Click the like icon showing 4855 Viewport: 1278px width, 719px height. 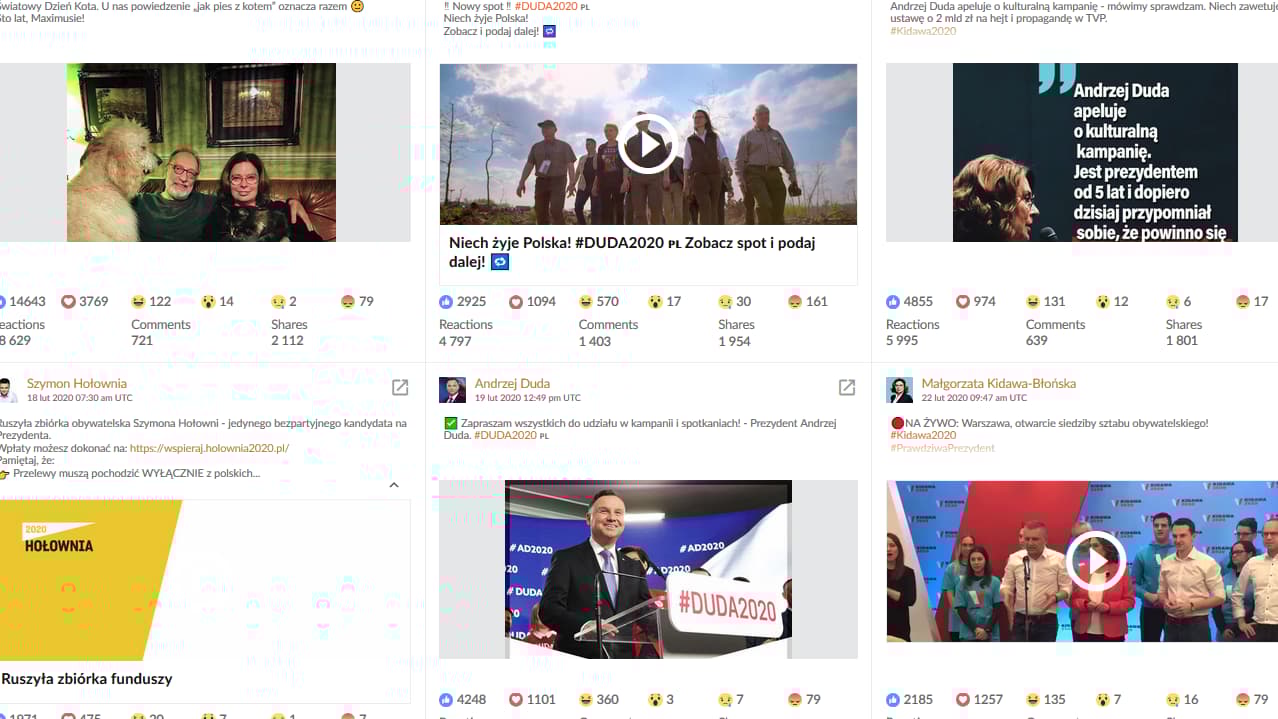893,301
